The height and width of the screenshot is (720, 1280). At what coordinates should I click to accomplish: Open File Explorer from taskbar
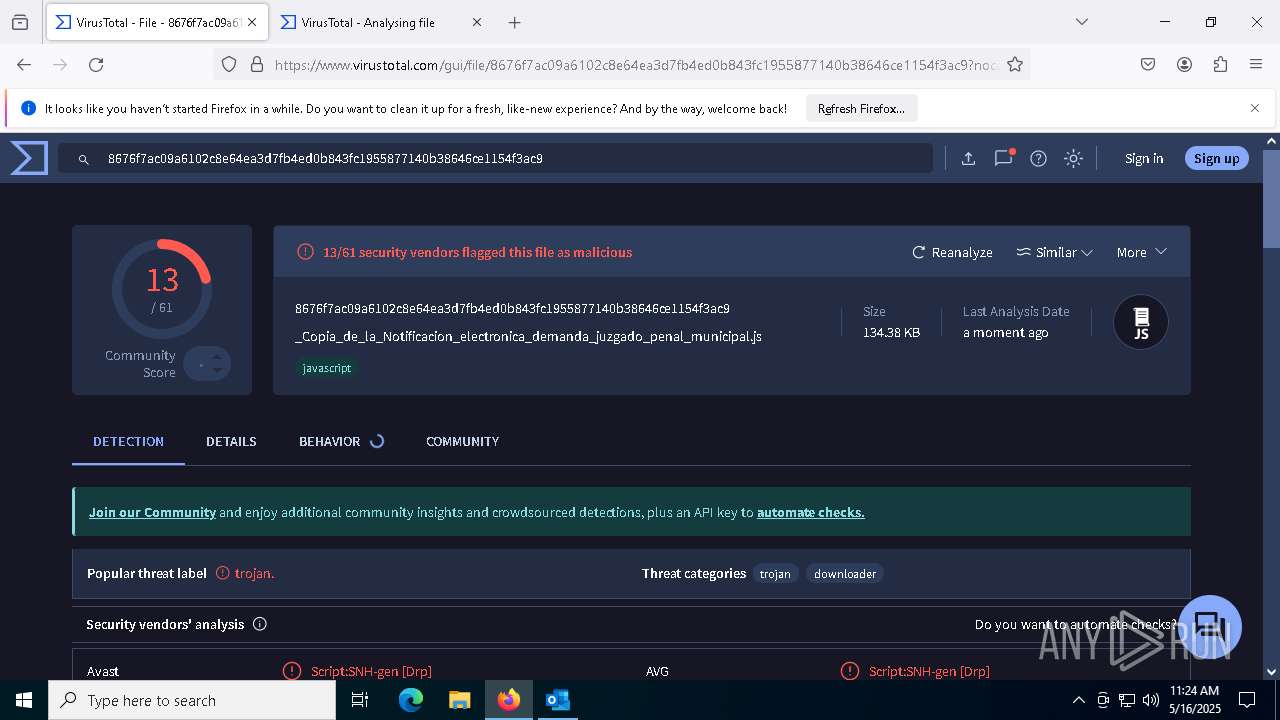pyautogui.click(x=459, y=700)
